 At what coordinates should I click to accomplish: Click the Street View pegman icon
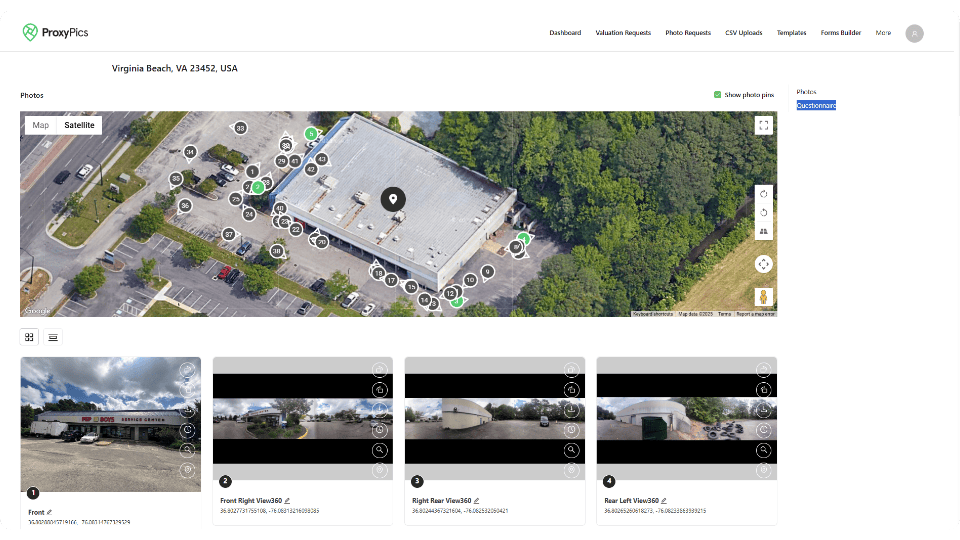[764, 297]
